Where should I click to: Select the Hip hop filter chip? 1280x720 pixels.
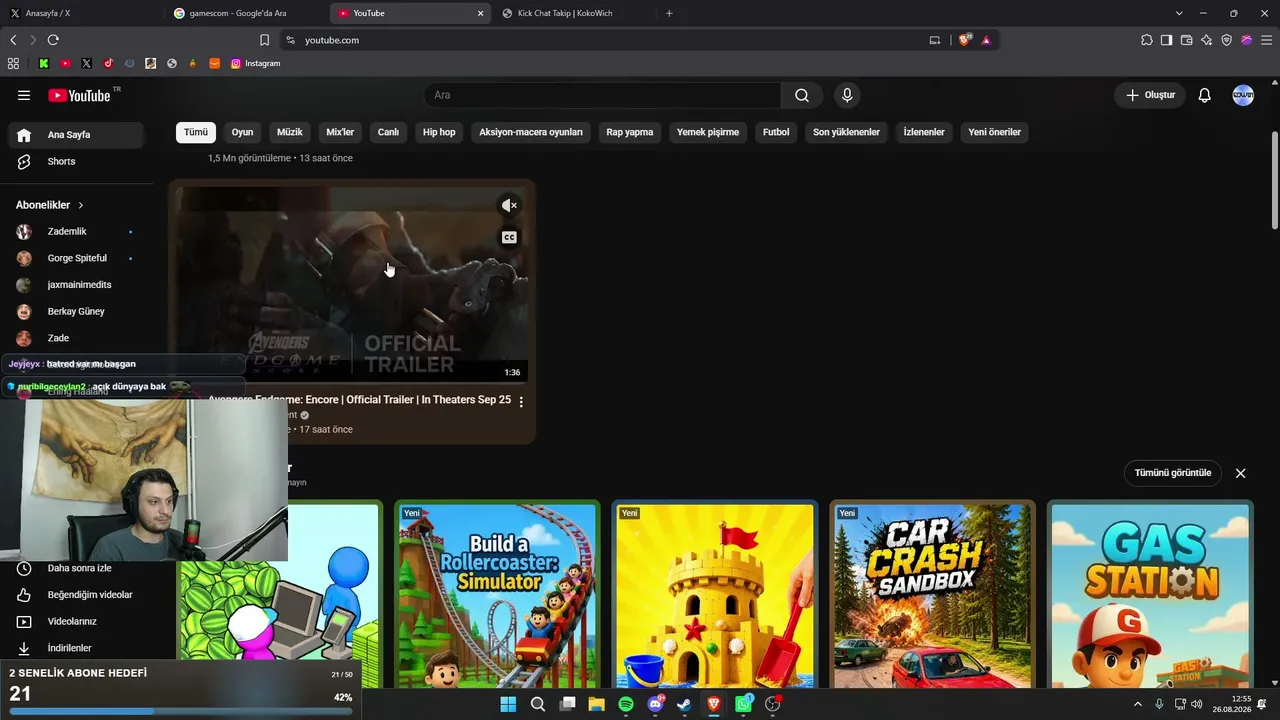pos(439,132)
